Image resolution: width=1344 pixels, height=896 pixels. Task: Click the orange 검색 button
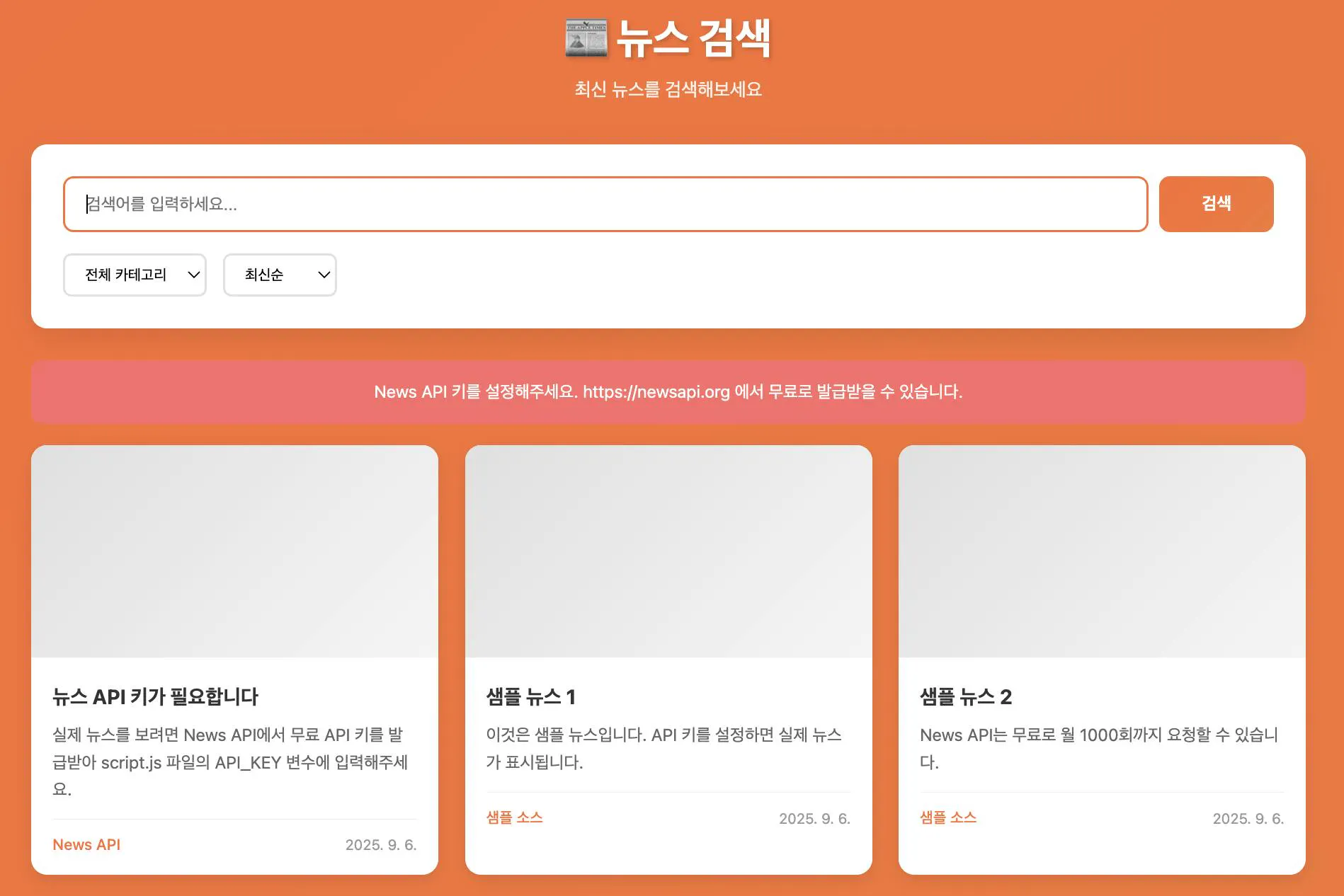[x=1216, y=204]
